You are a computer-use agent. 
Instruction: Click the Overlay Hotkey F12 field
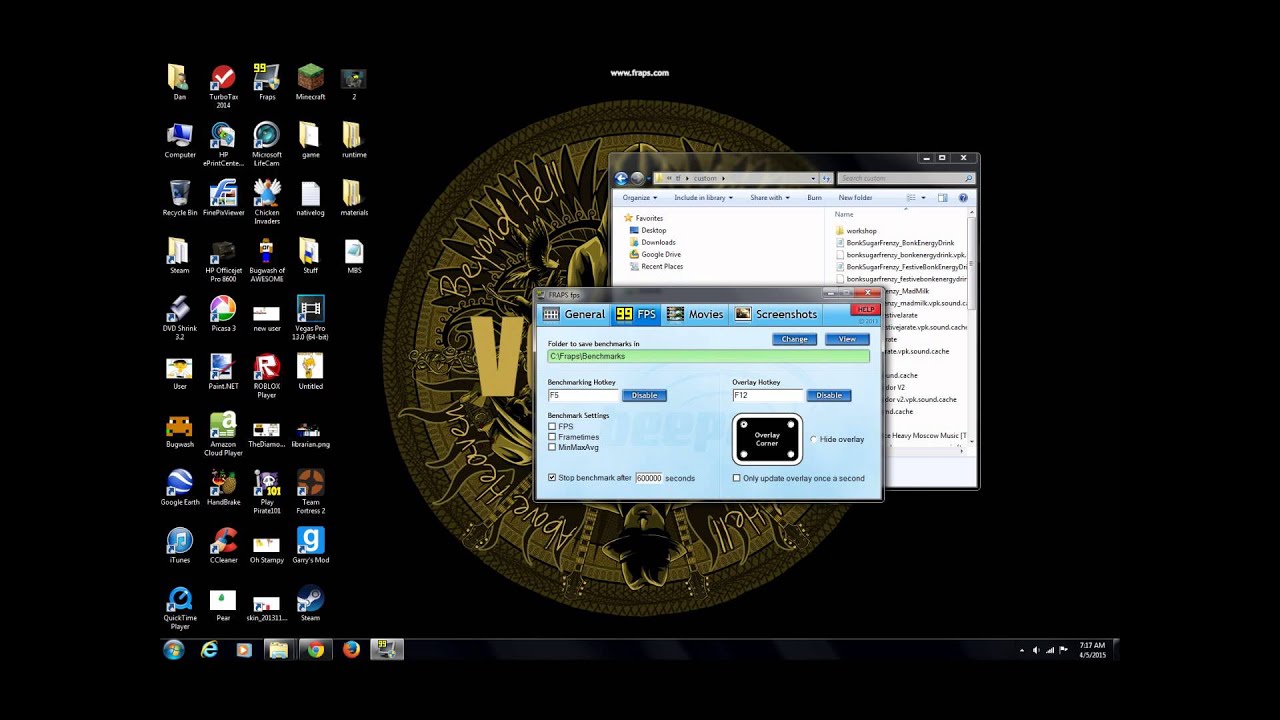[x=768, y=395]
